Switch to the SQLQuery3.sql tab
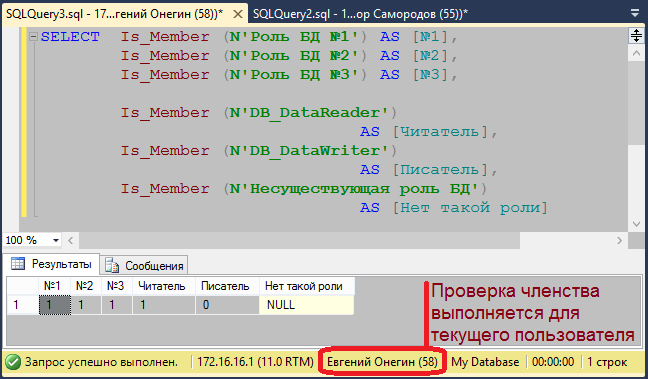Screen dimensions: 648x379 click(115, 14)
